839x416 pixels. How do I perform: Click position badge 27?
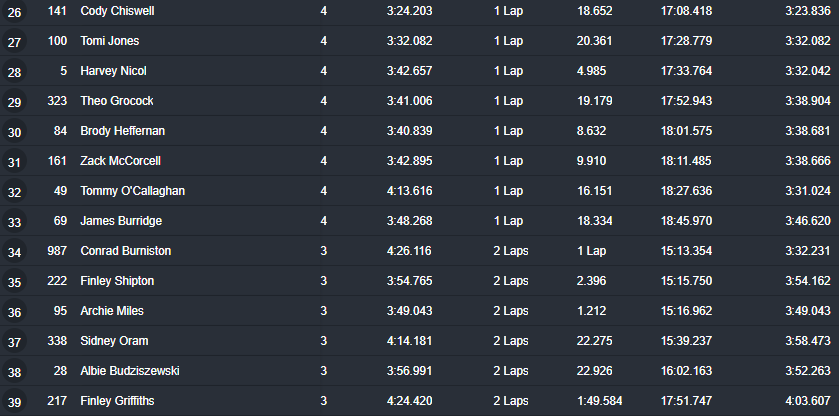(14, 41)
